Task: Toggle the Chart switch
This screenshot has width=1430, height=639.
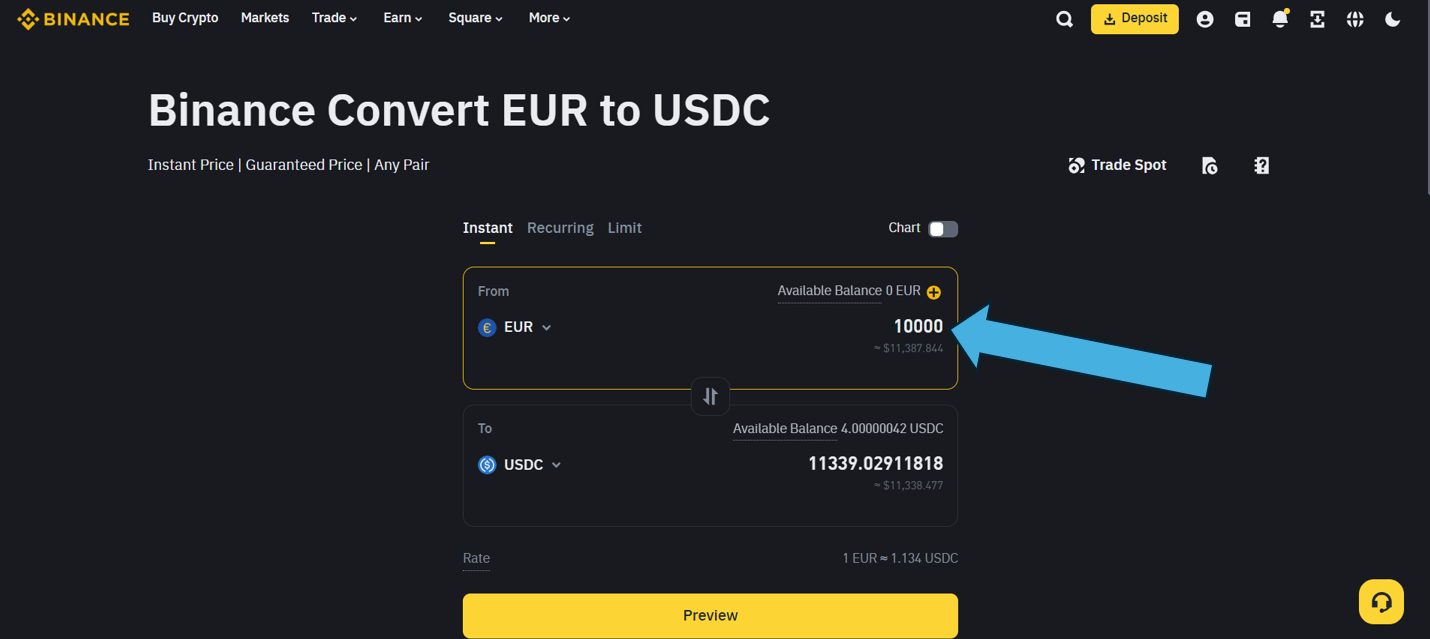Action: coord(942,229)
